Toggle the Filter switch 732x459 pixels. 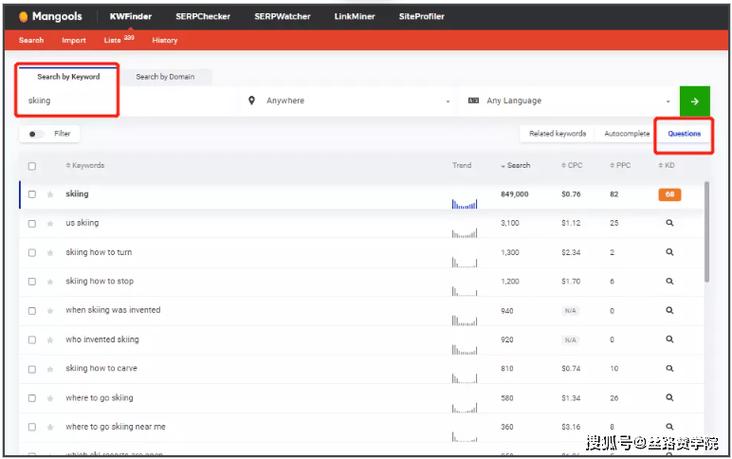[36, 134]
